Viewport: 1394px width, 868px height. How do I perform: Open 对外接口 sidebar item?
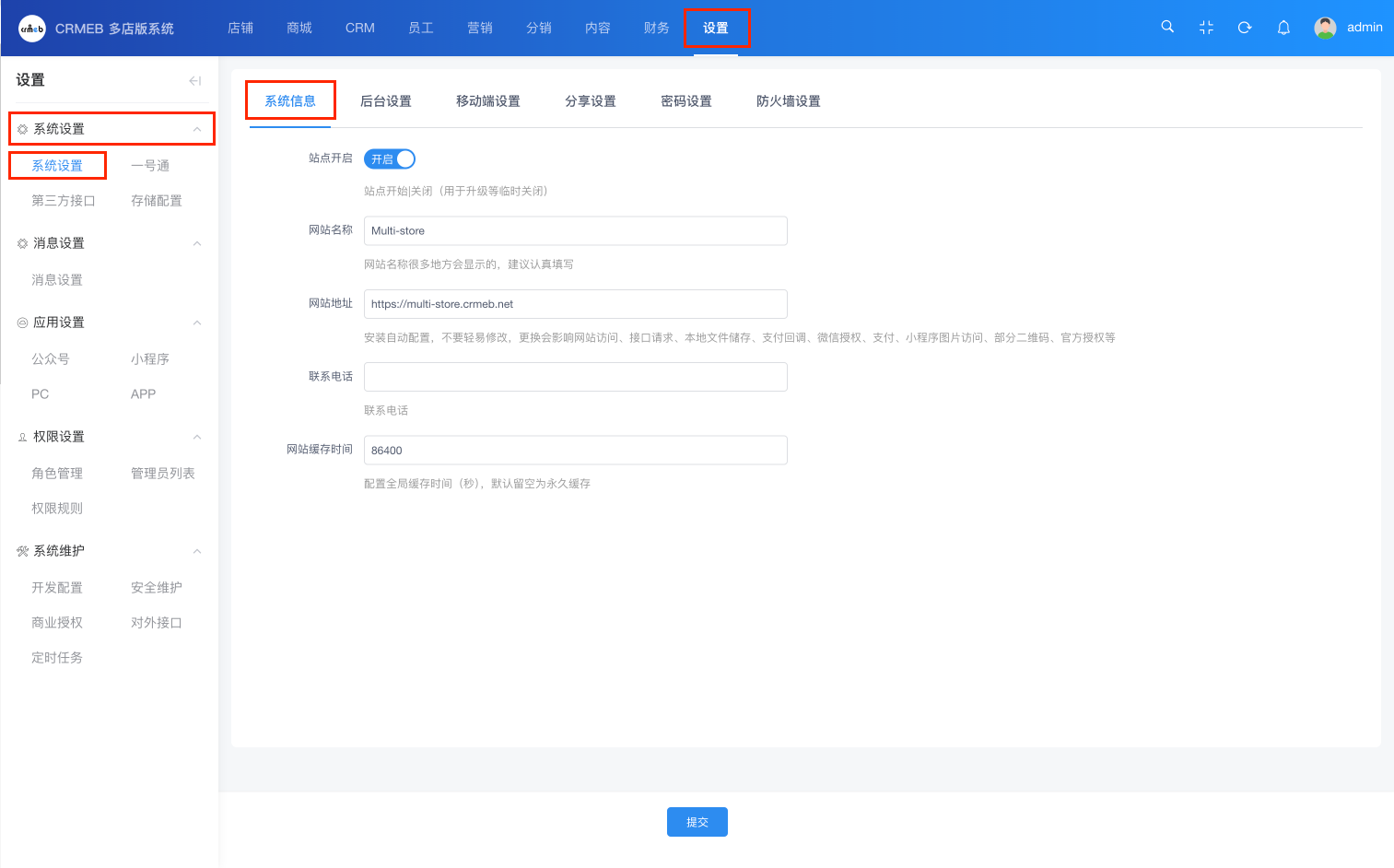point(157,623)
